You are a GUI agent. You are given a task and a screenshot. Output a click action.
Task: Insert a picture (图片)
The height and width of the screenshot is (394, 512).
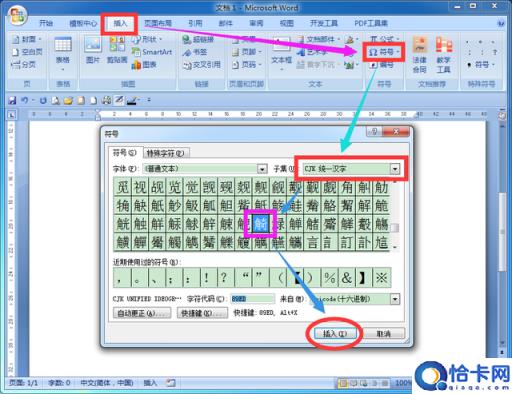93,49
